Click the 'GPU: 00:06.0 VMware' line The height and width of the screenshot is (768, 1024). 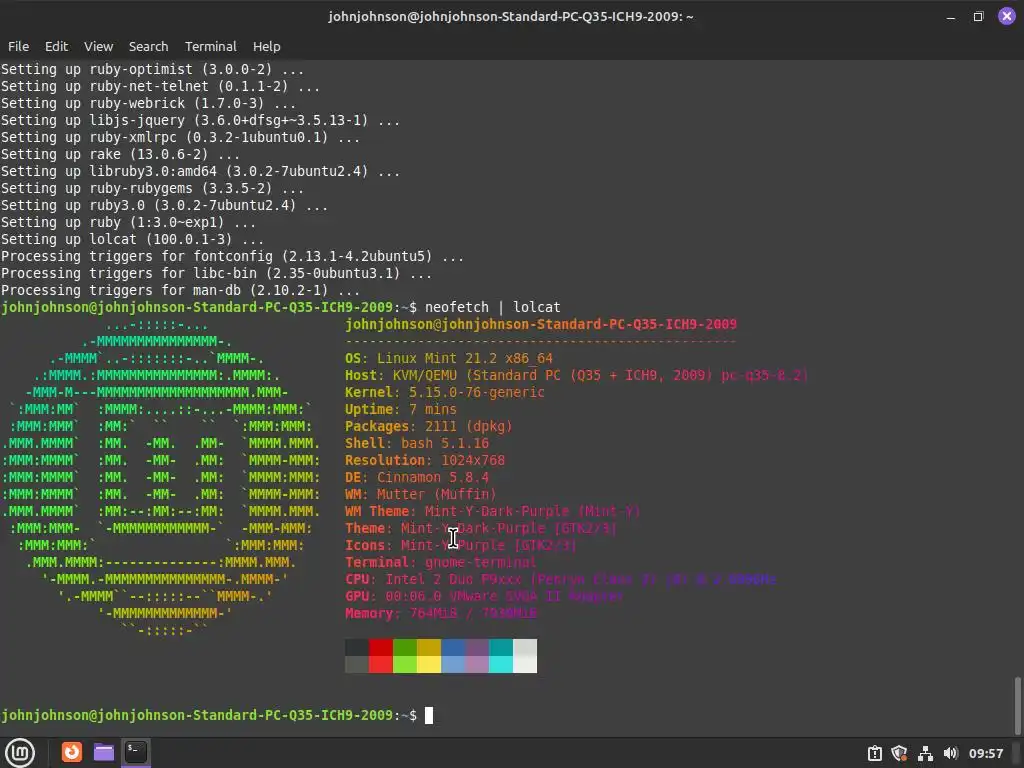click(x=485, y=596)
